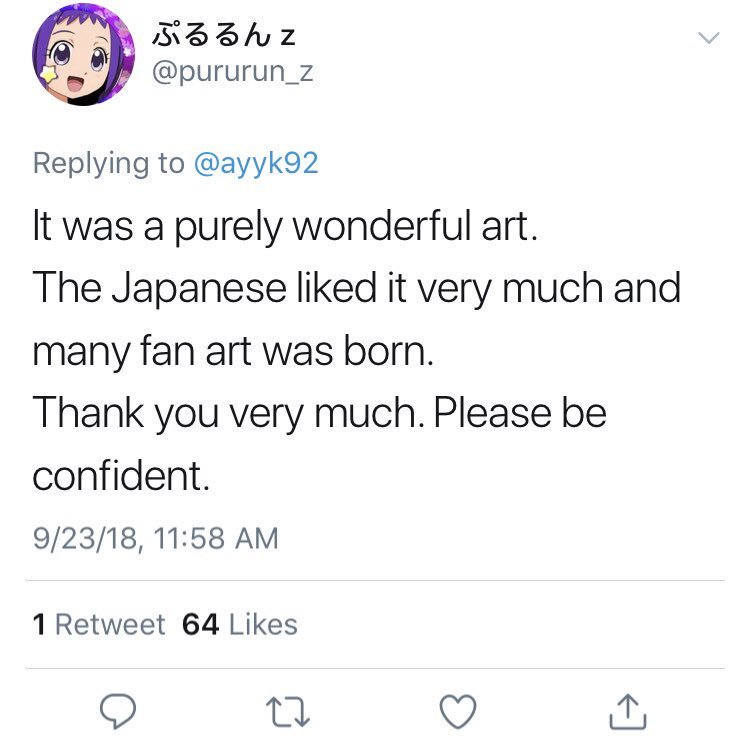Viewport: 750px width, 754px height.
Task: Click the 9/23/18, 11:58 AM timestamp
Action: [155, 539]
